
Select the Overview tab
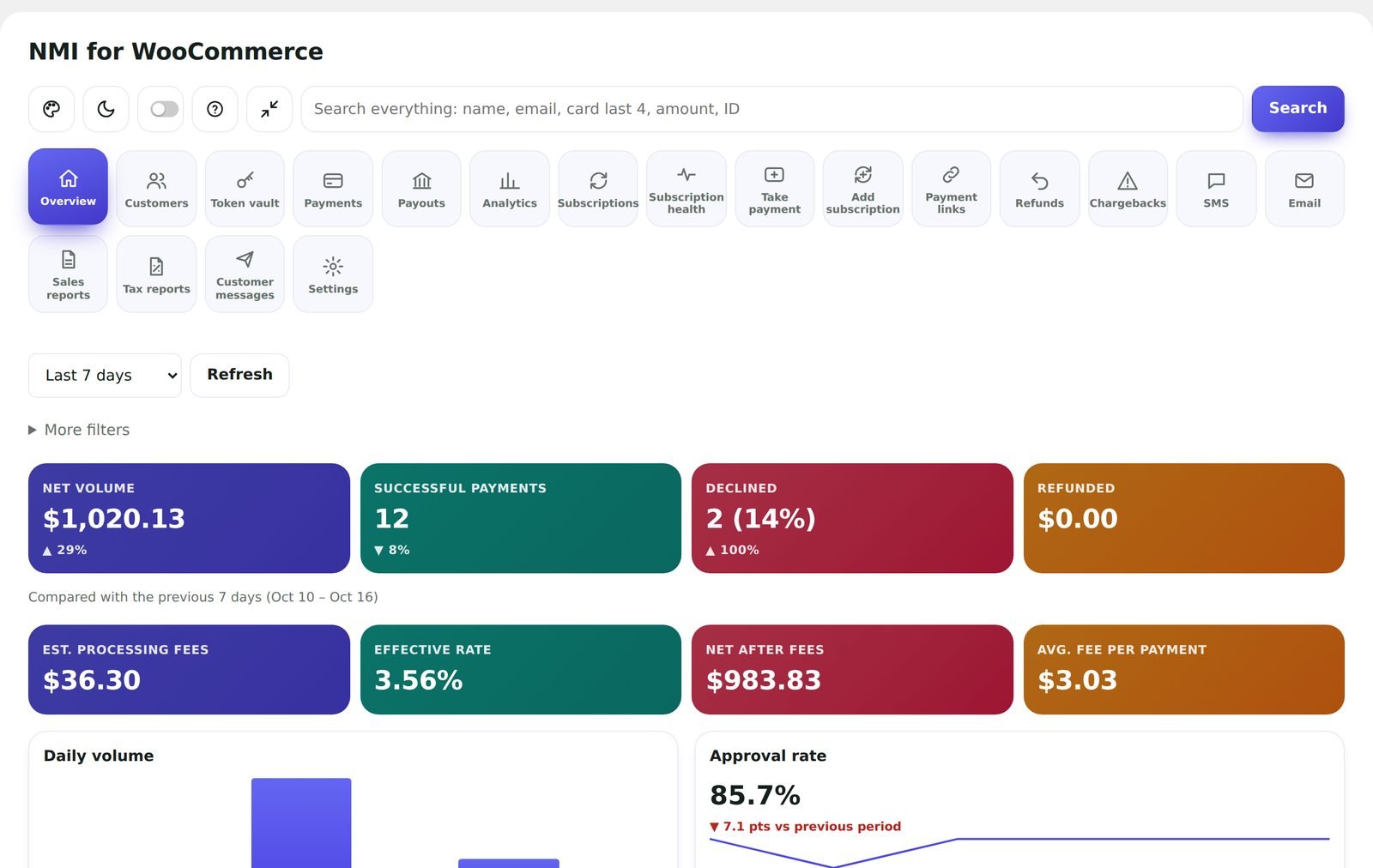tap(68, 187)
